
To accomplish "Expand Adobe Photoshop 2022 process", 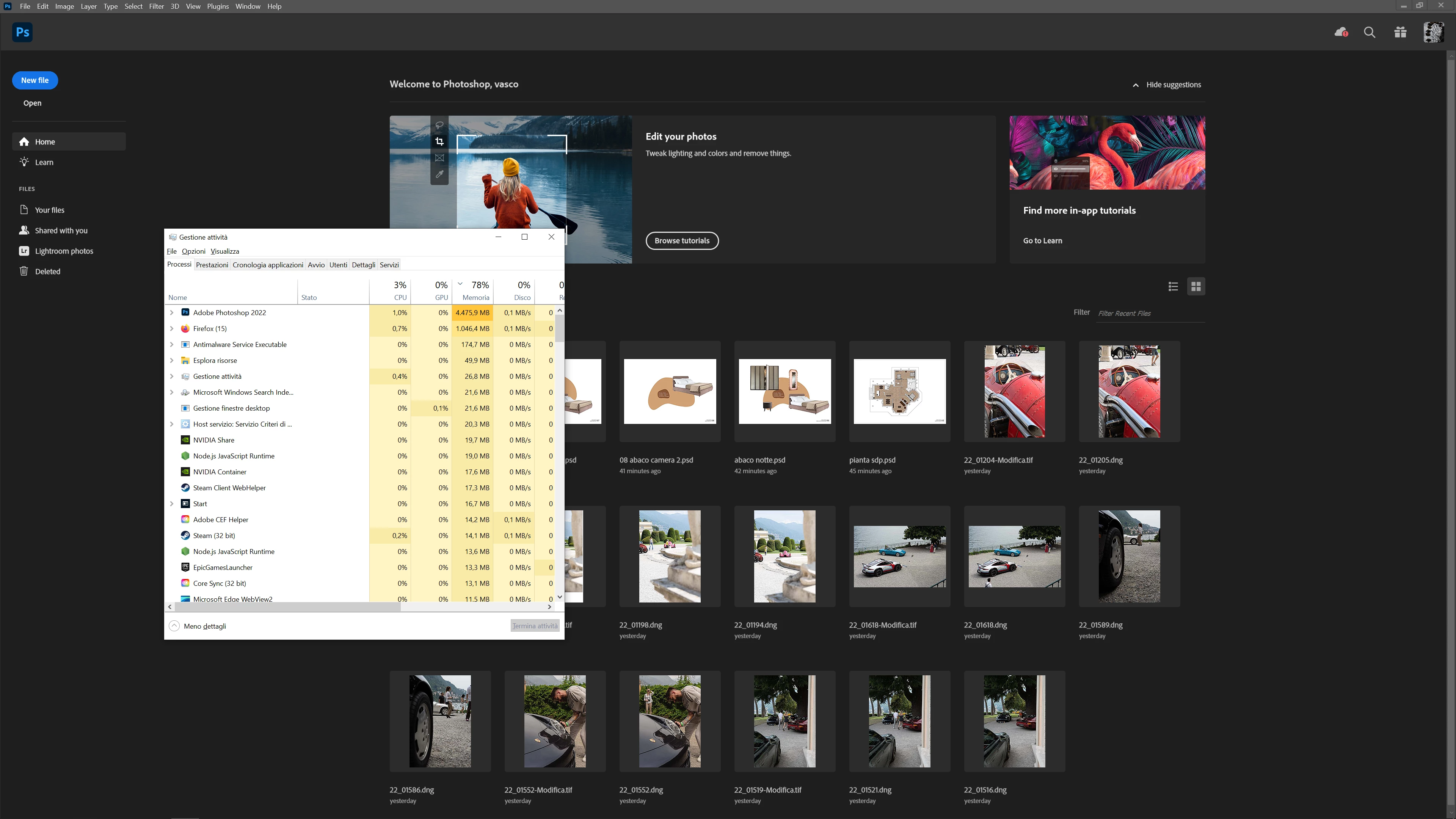I will (x=172, y=312).
